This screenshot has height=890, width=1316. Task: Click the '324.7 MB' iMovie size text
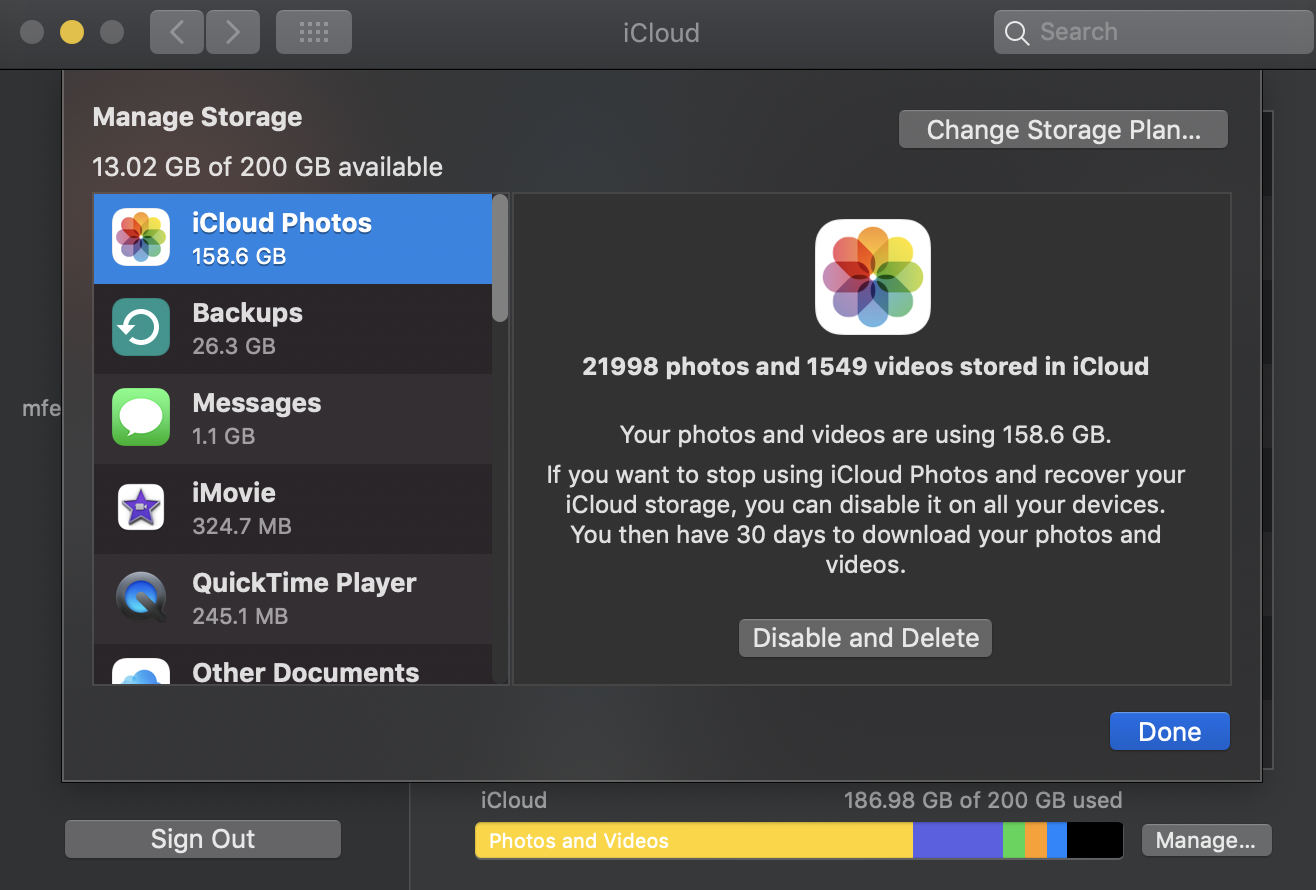(x=242, y=527)
